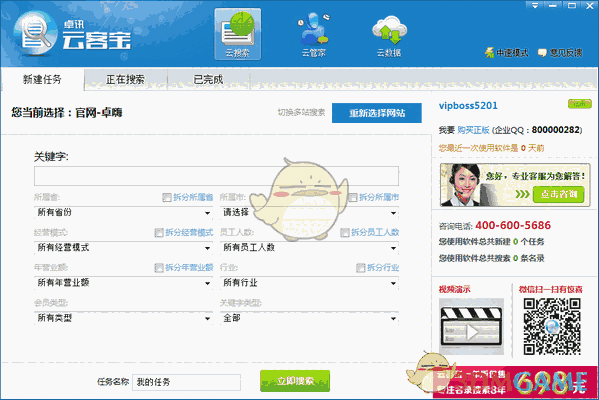This screenshot has height=400, width=599.
Task: Click the 点击咨询 consult button
Action: click(x=559, y=194)
